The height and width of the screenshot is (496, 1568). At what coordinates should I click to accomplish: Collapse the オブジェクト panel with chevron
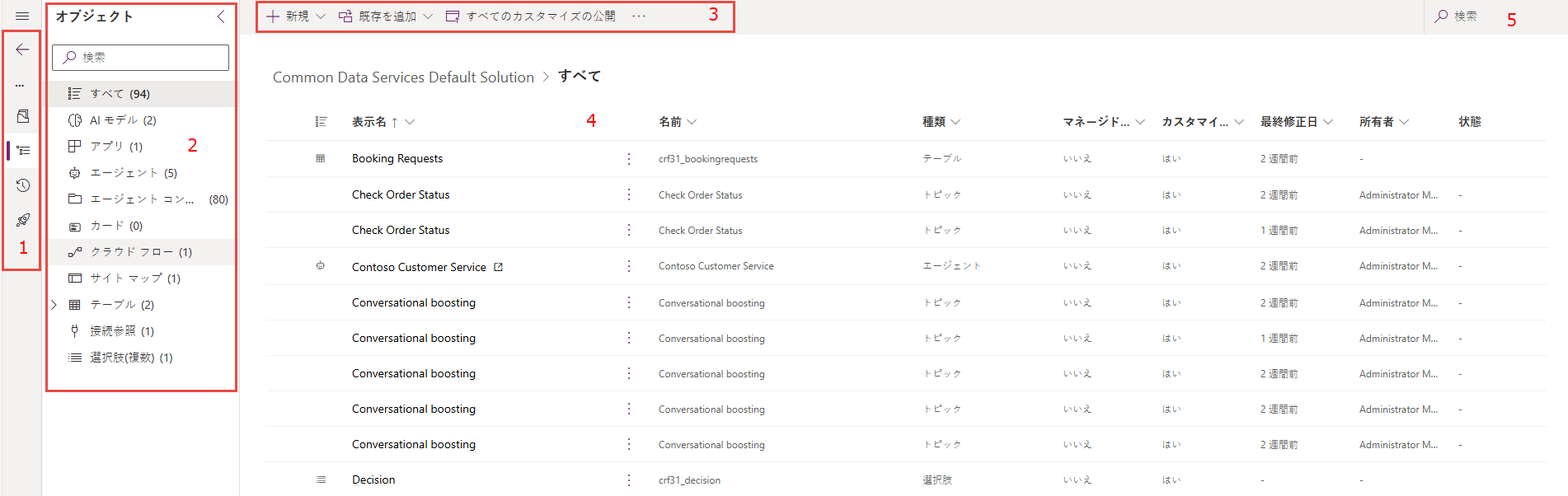click(x=221, y=16)
